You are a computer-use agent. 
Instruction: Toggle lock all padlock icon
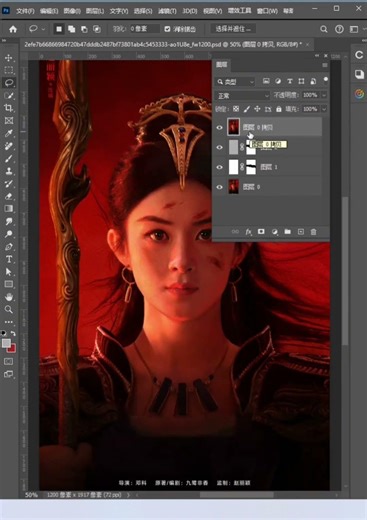[279, 109]
